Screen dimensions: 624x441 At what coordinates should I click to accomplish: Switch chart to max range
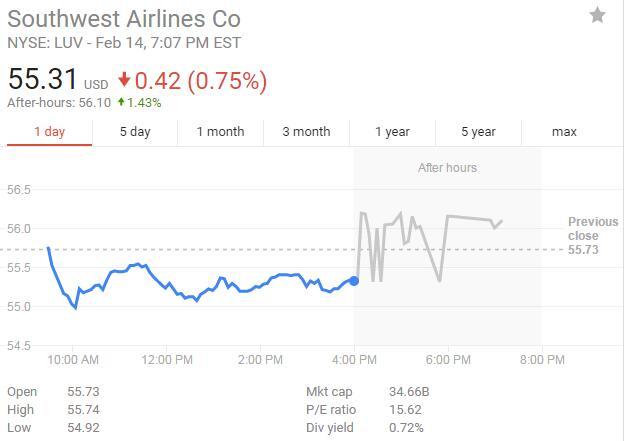pos(564,132)
